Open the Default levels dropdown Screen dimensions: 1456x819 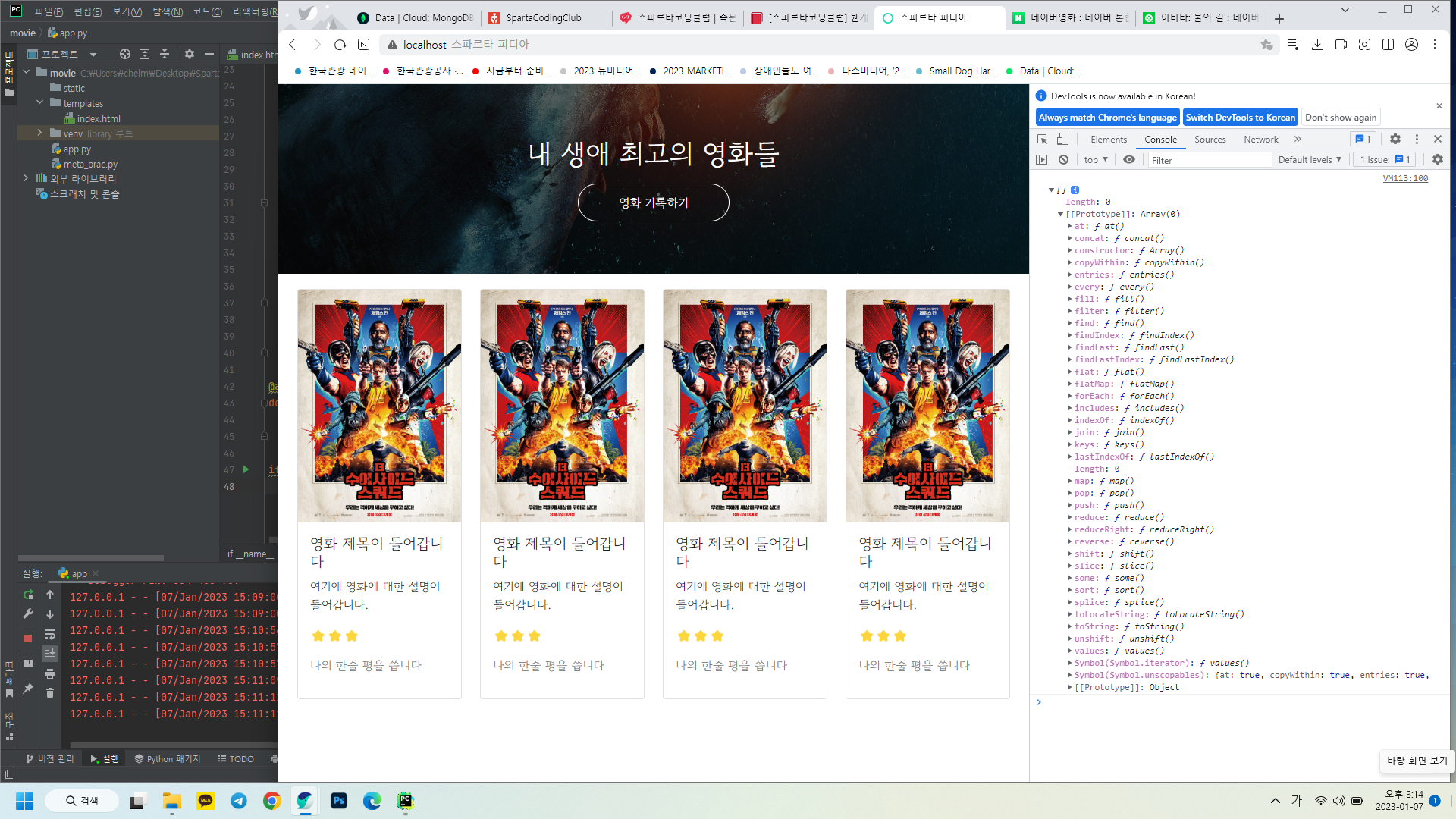point(1310,159)
